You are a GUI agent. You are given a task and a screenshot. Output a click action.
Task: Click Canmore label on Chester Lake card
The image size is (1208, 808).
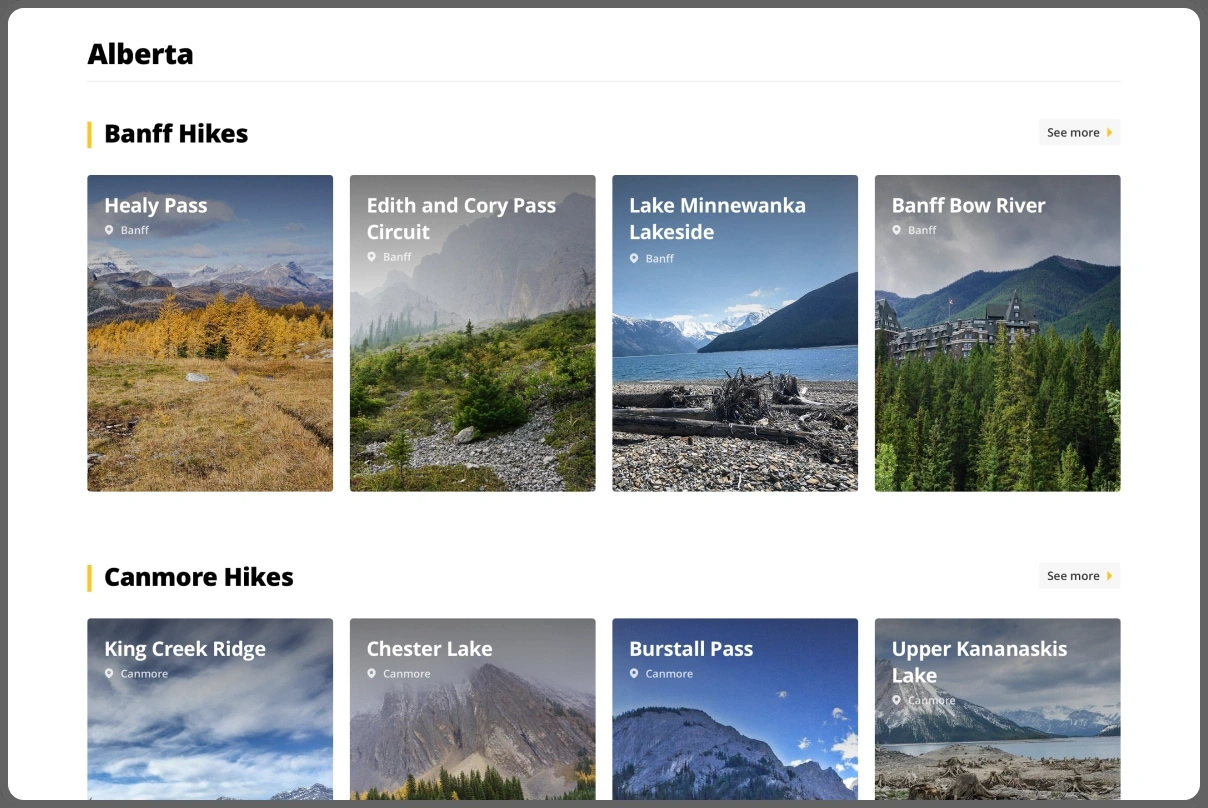click(407, 674)
